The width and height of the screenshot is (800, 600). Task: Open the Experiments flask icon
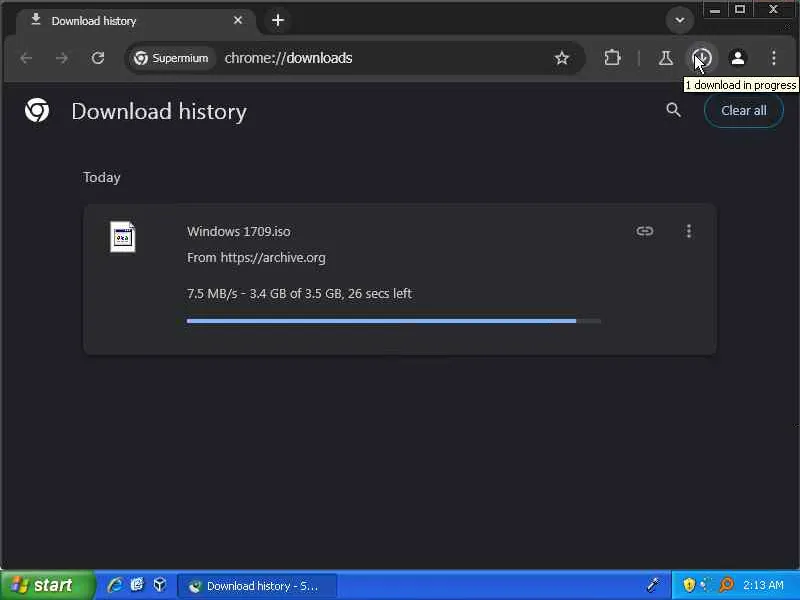[665, 58]
